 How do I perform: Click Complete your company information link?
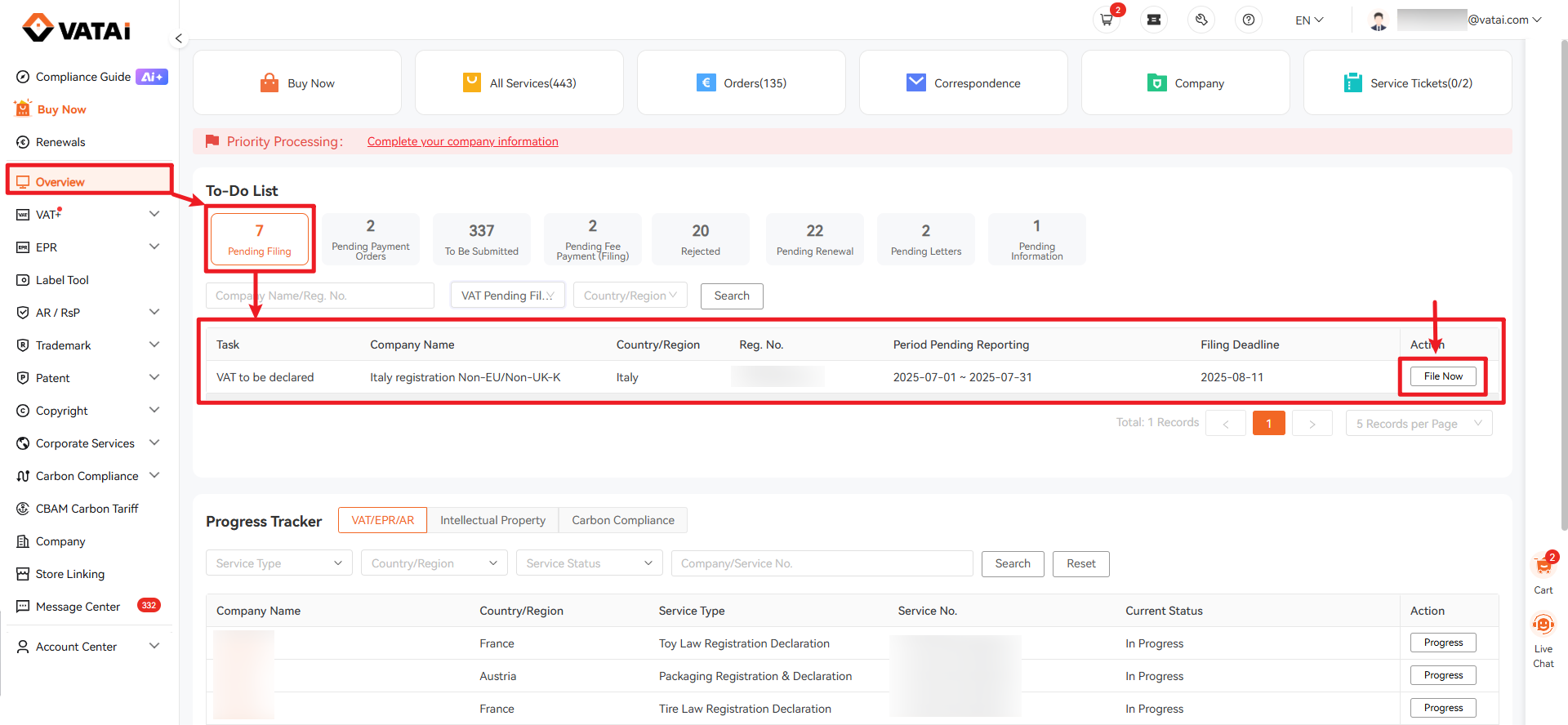pos(462,141)
